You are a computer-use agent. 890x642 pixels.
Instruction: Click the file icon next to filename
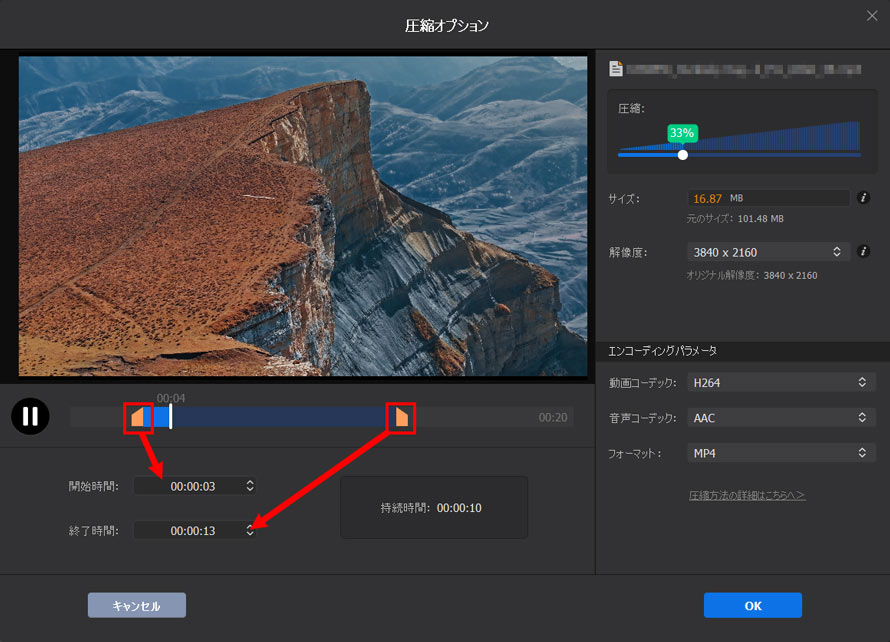(617, 69)
